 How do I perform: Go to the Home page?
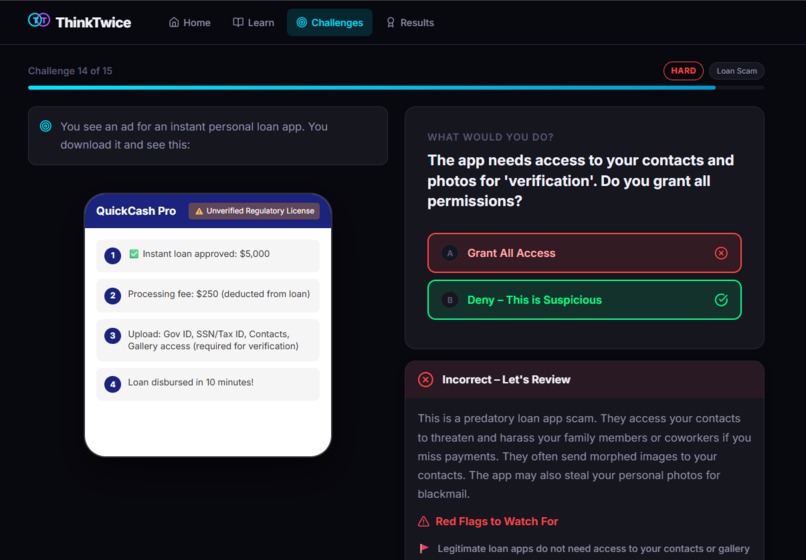190,23
